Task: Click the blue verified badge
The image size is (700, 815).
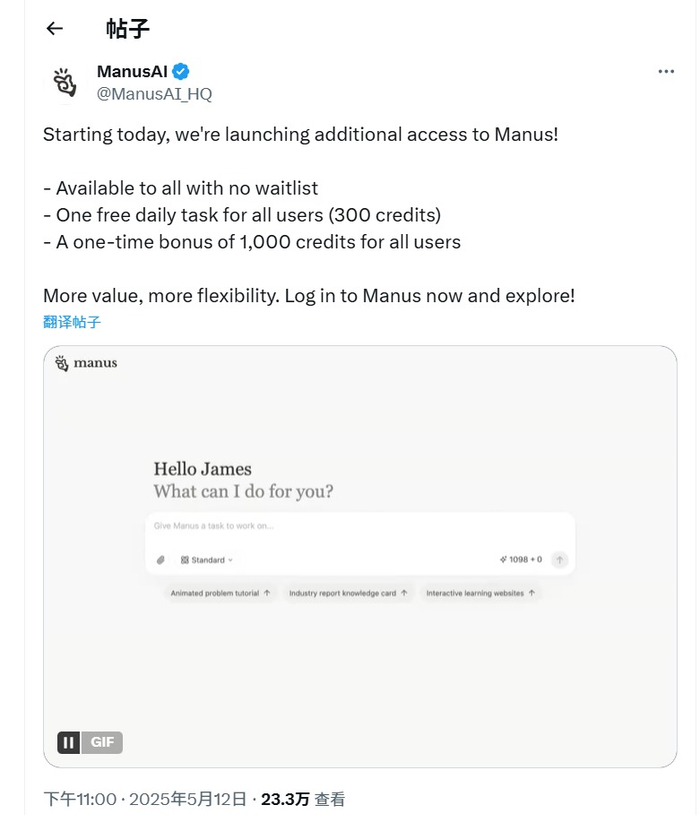Action: [181, 71]
